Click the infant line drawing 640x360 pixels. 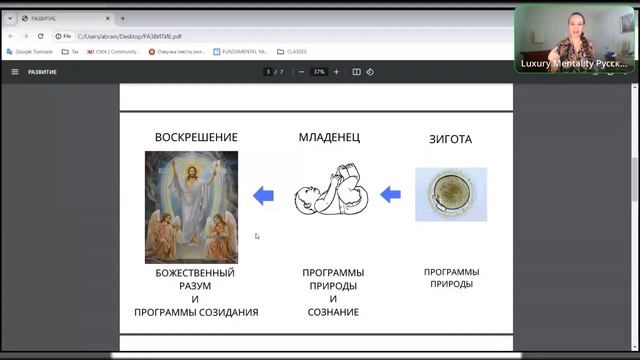tap(331, 189)
